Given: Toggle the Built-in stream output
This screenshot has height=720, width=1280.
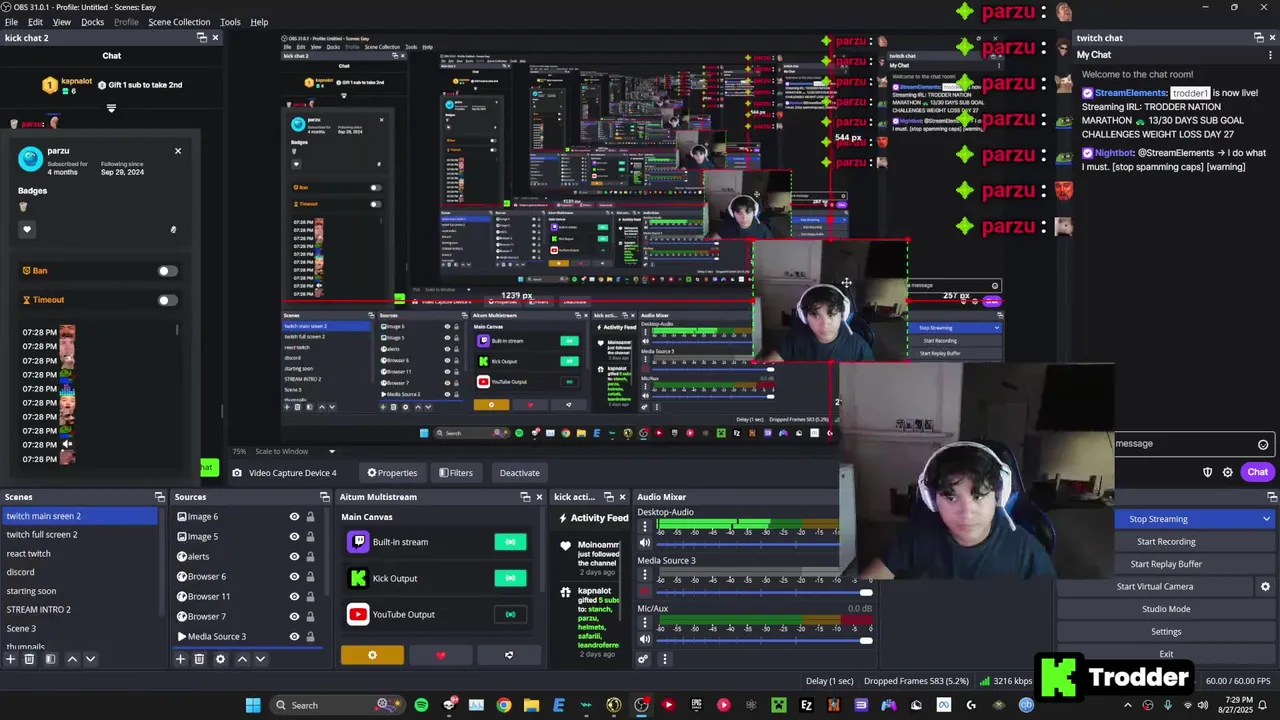Looking at the screenshot, I should (x=510, y=542).
